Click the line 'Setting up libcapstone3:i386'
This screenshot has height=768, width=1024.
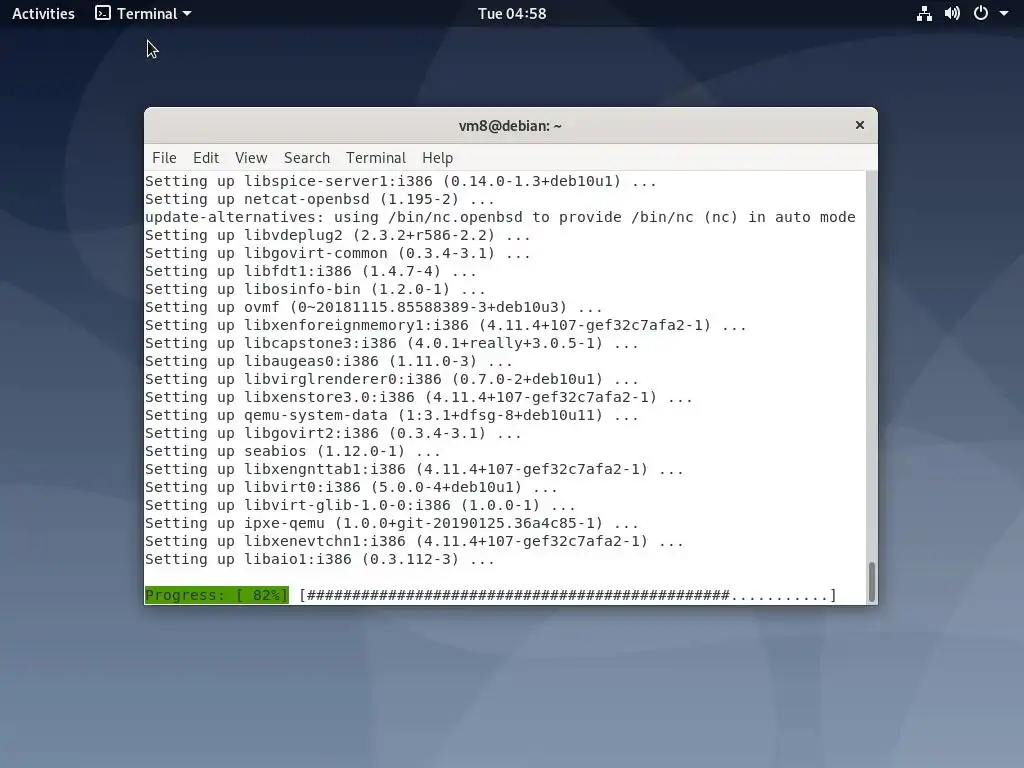point(391,343)
